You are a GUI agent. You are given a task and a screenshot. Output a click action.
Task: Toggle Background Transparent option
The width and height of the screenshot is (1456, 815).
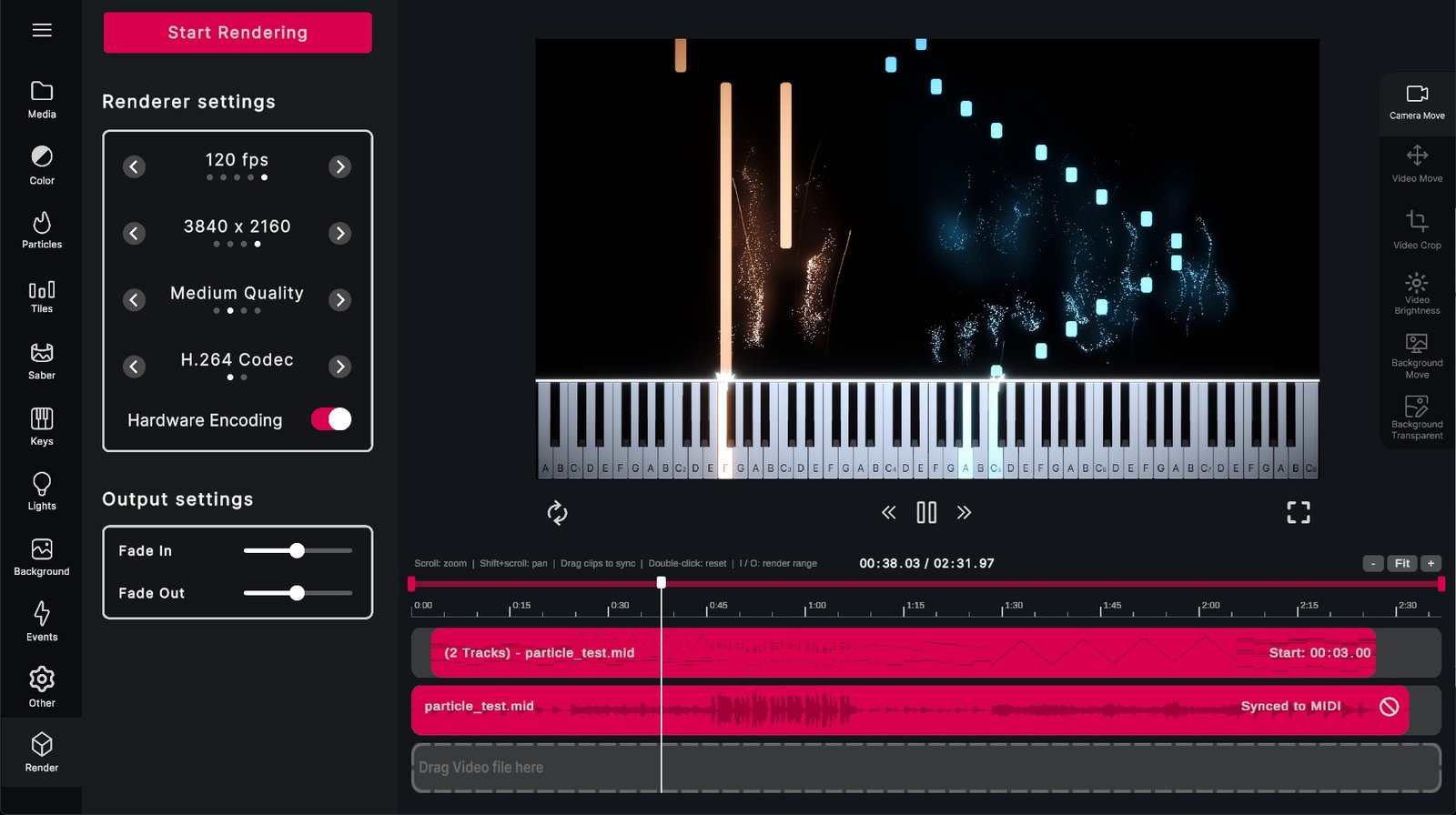click(1417, 418)
